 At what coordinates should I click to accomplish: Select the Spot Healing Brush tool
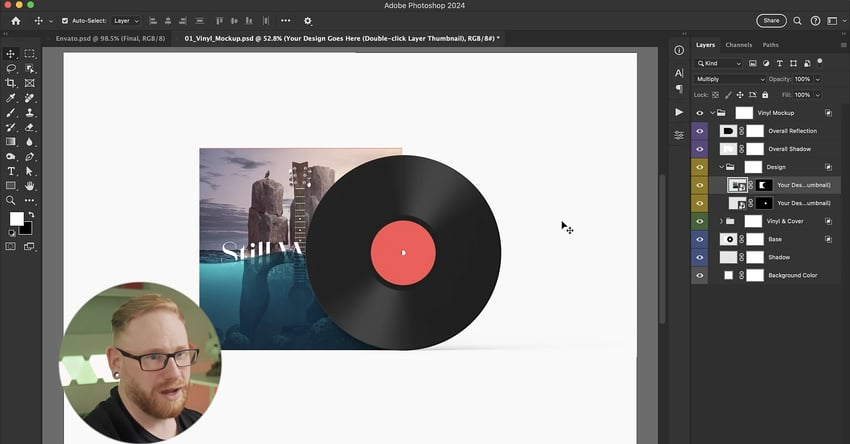point(29,98)
